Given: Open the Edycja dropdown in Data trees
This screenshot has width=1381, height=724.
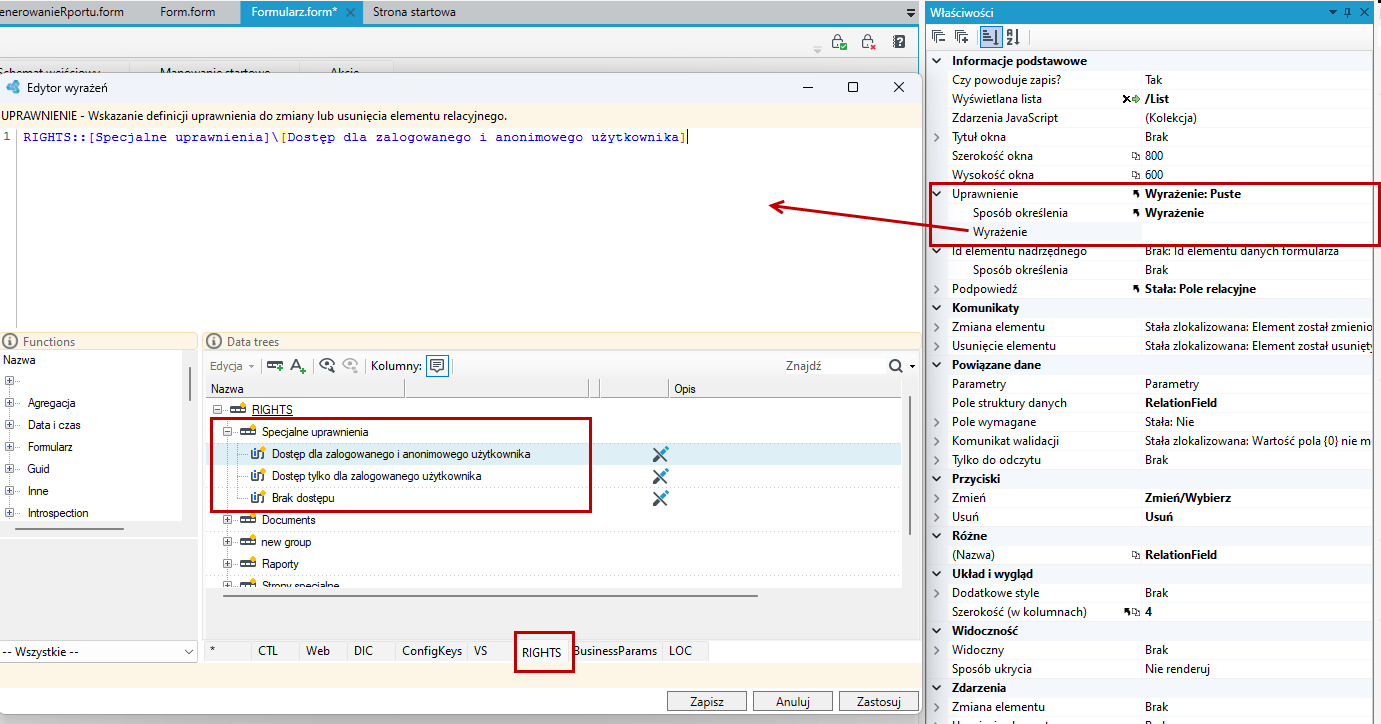Looking at the screenshot, I should pyautogui.click(x=232, y=366).
